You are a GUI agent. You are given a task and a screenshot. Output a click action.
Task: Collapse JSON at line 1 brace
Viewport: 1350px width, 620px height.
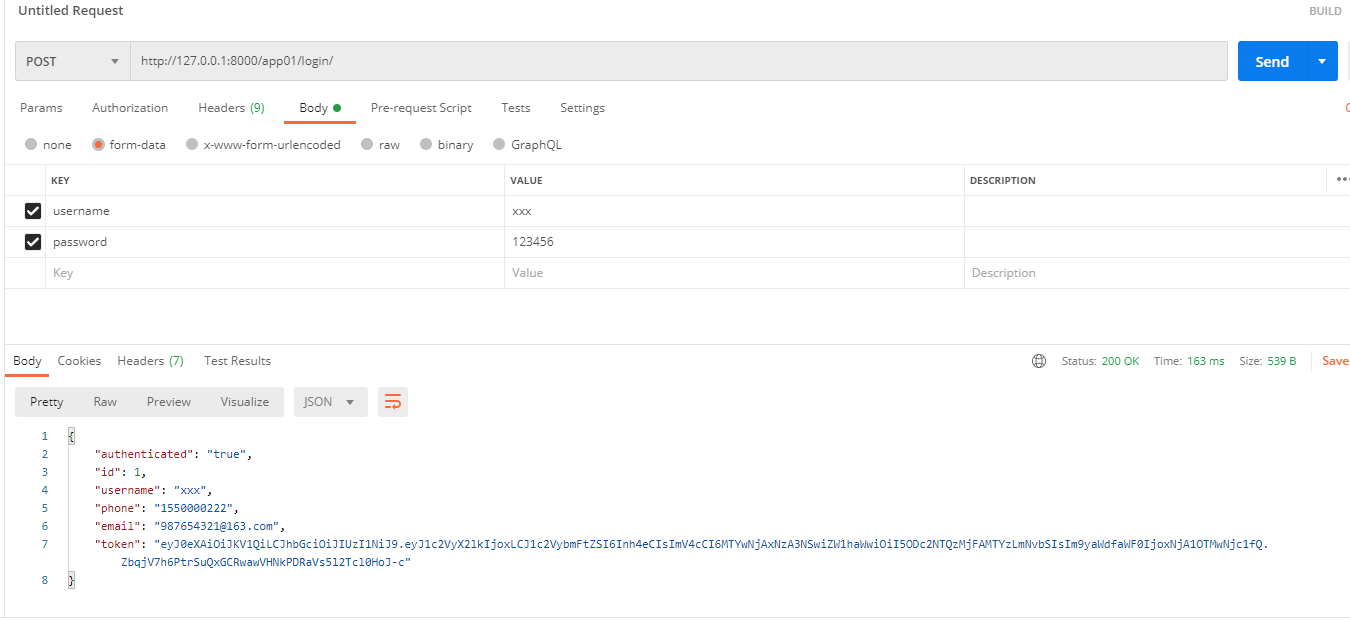point(71,436)
